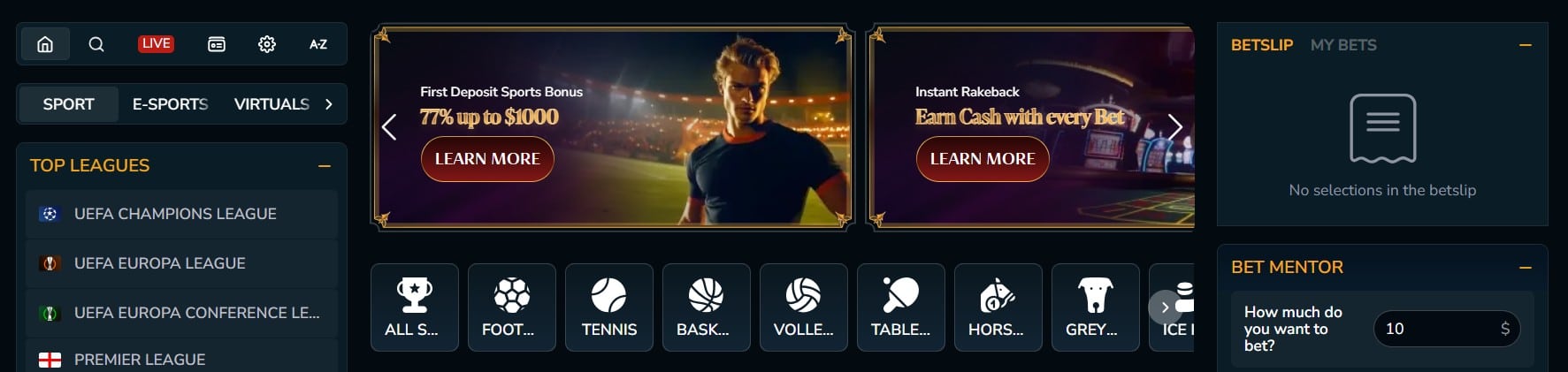Image resolution: width=1568 pixels, height=372 pixels.
Task: Open the search magnifier icon
Action: (x=96, y=44)
